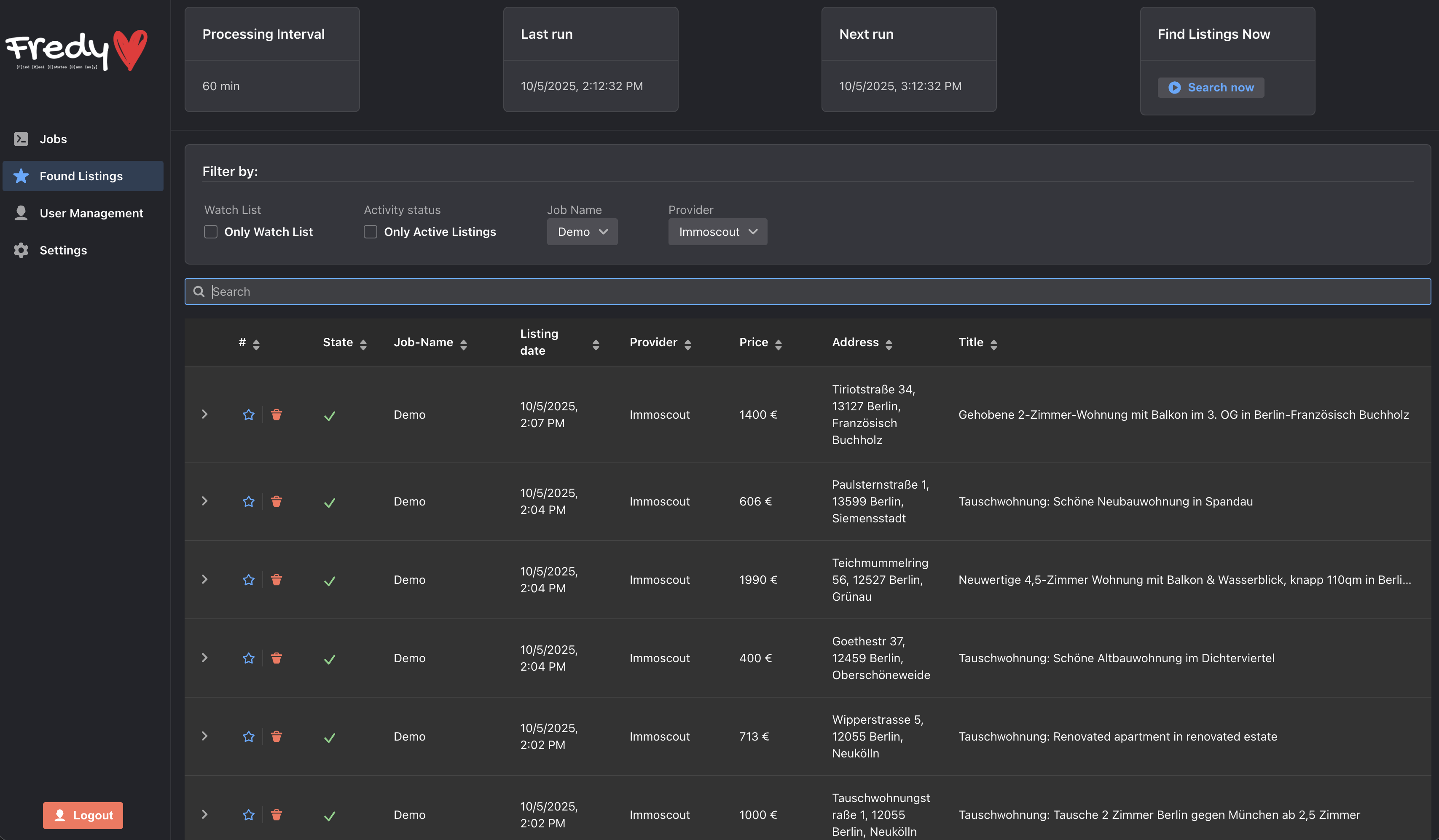The height and width of the screenshot is (840, 1439).
Task: Click listing date '10/5/2025, 2:07 PM'
Action: [549, 415]
